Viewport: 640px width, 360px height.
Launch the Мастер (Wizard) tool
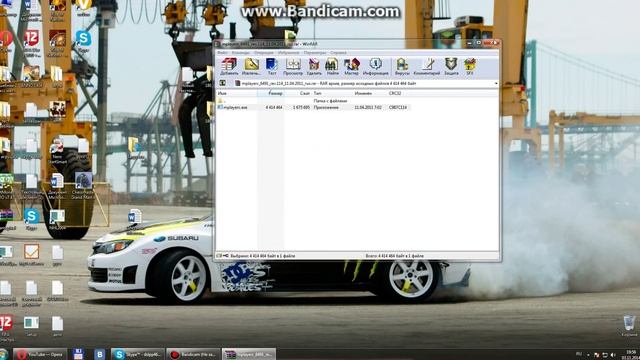[x=351, y=66]
